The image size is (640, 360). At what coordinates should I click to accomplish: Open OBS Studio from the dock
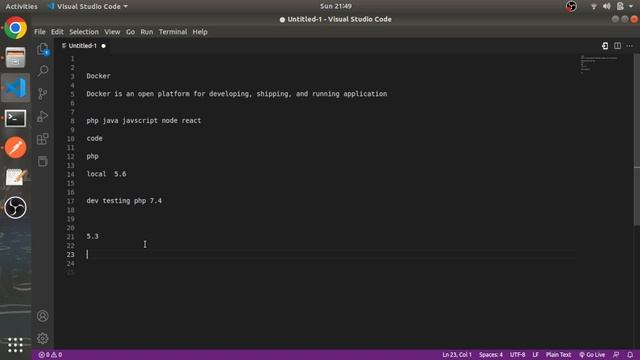16,207
